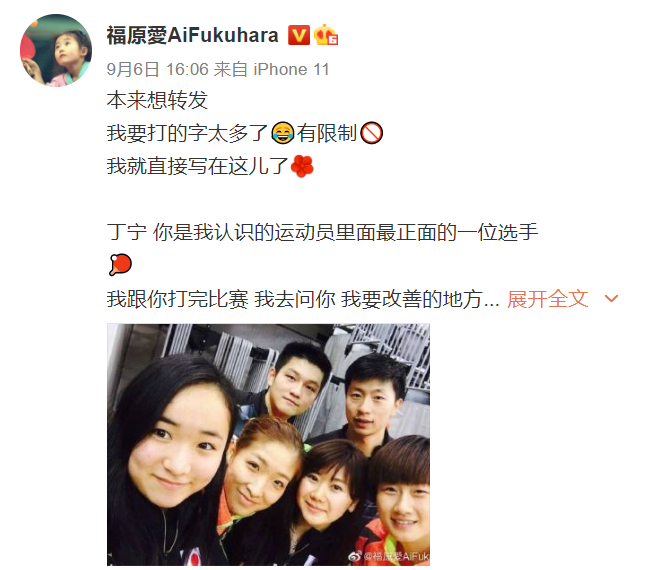This screenshot has width=666, height=570.
Task: Click the red flower emoji
Action: coord(302,166)
